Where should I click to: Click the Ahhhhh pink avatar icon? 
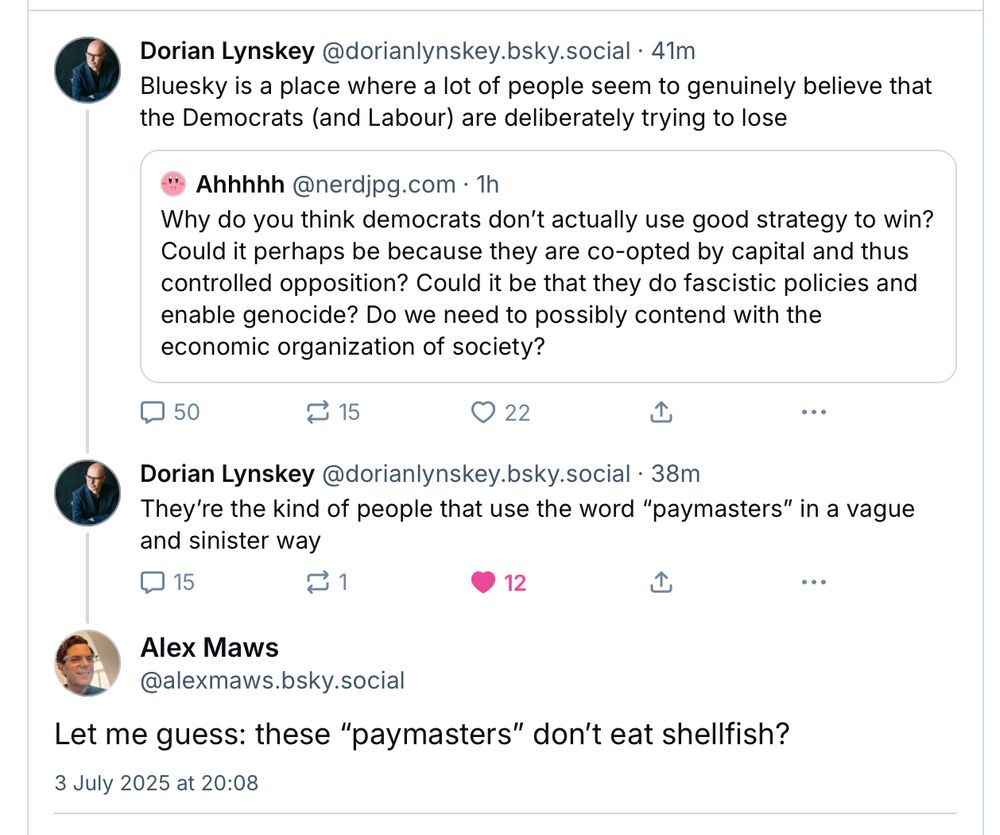coord(173,184)
